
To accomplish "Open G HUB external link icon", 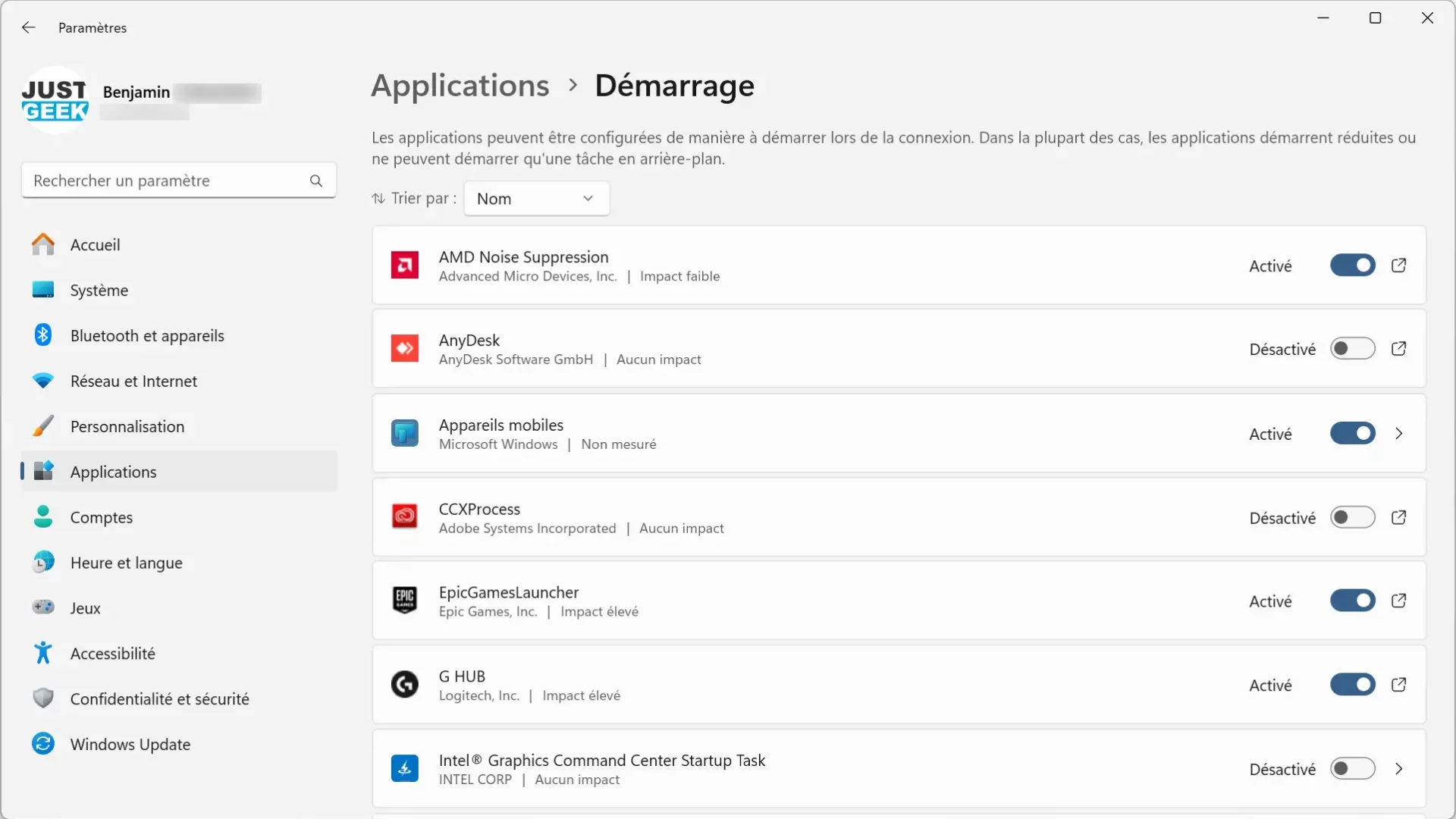I will point(1399,685).
